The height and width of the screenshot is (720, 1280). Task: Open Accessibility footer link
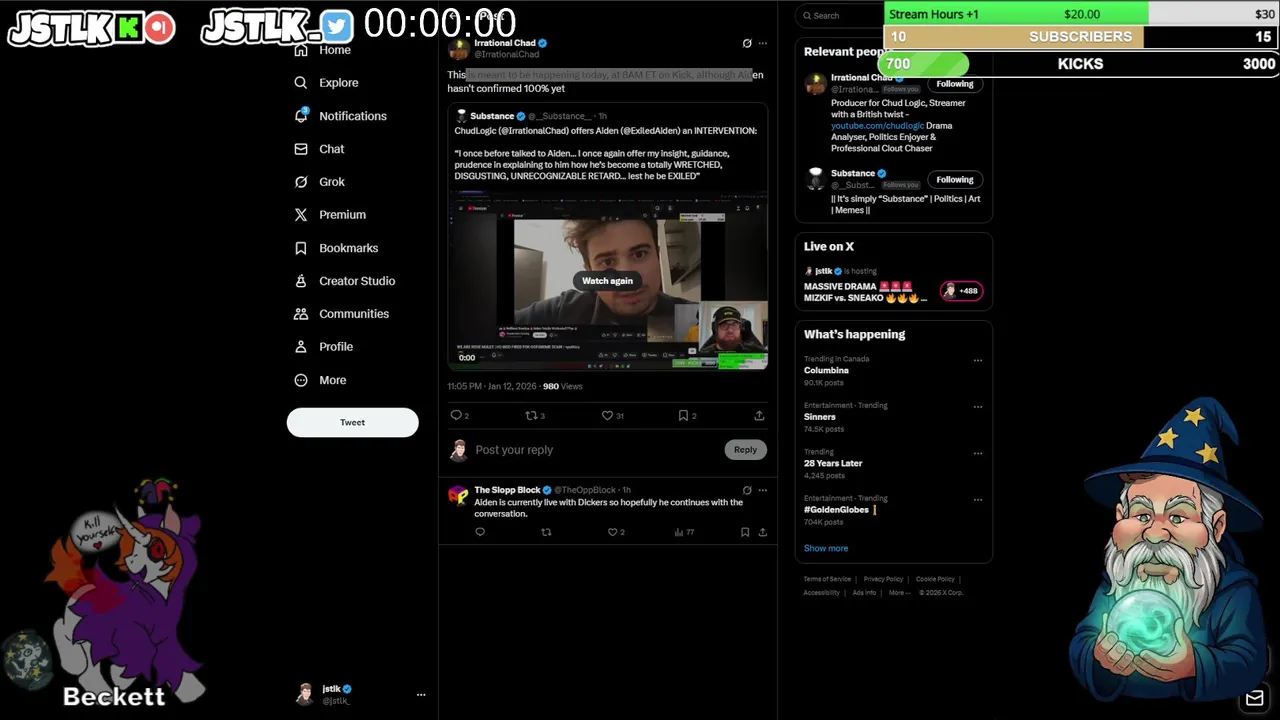pyautogui.click(x=822, y=593)
